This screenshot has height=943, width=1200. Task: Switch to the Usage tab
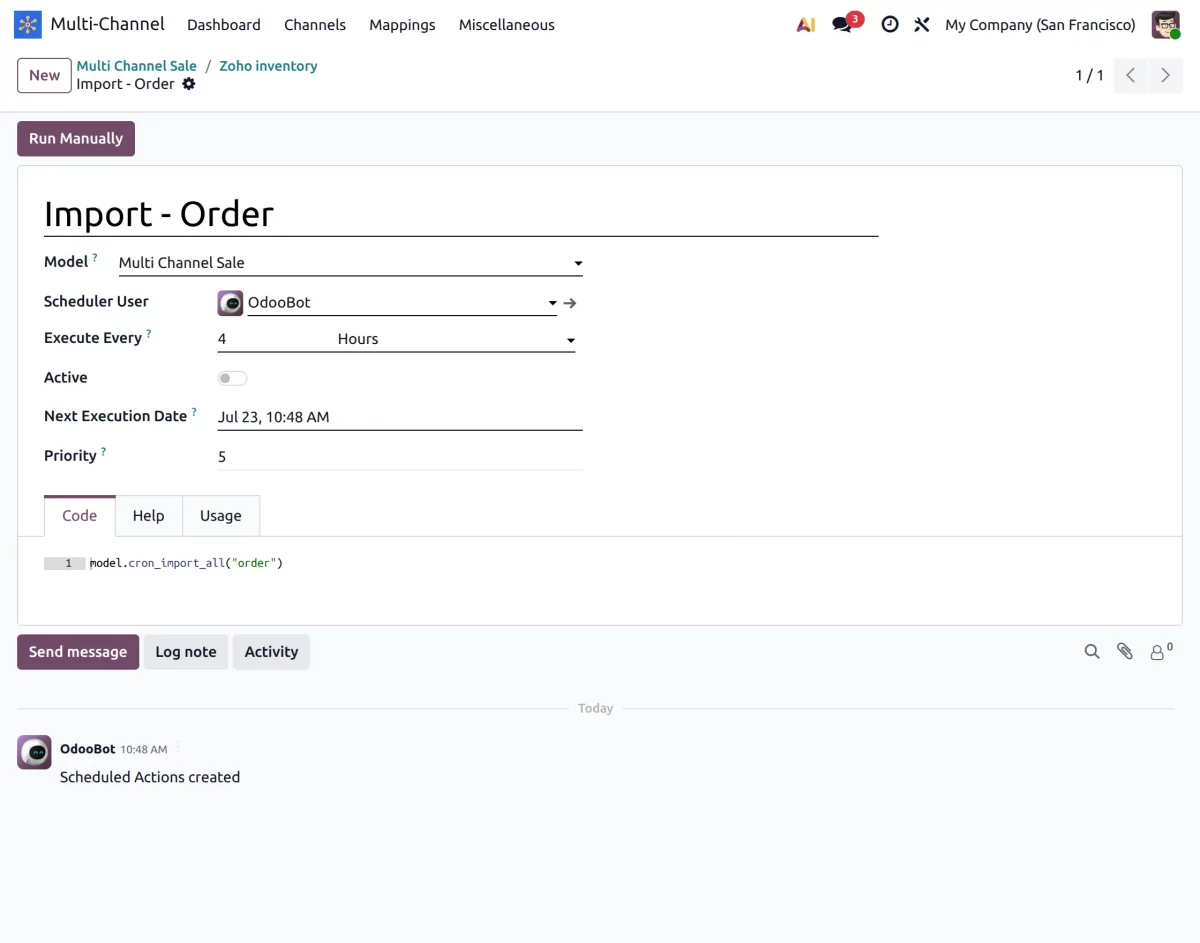point(221,516)
